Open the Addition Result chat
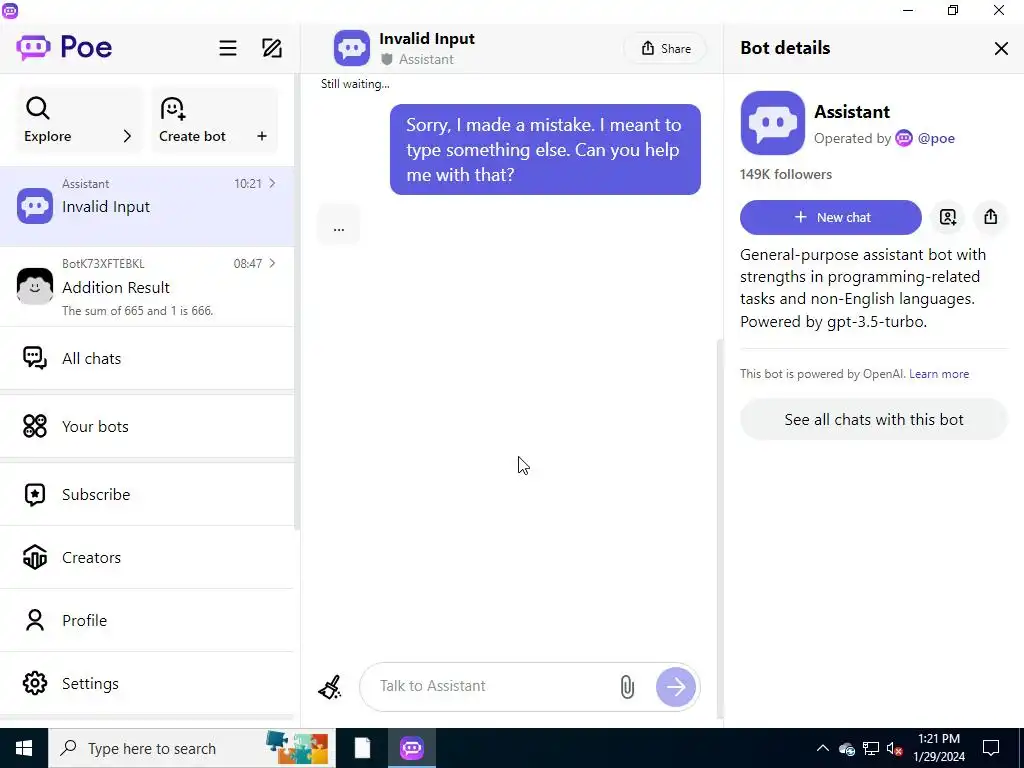 click(147, 287)
